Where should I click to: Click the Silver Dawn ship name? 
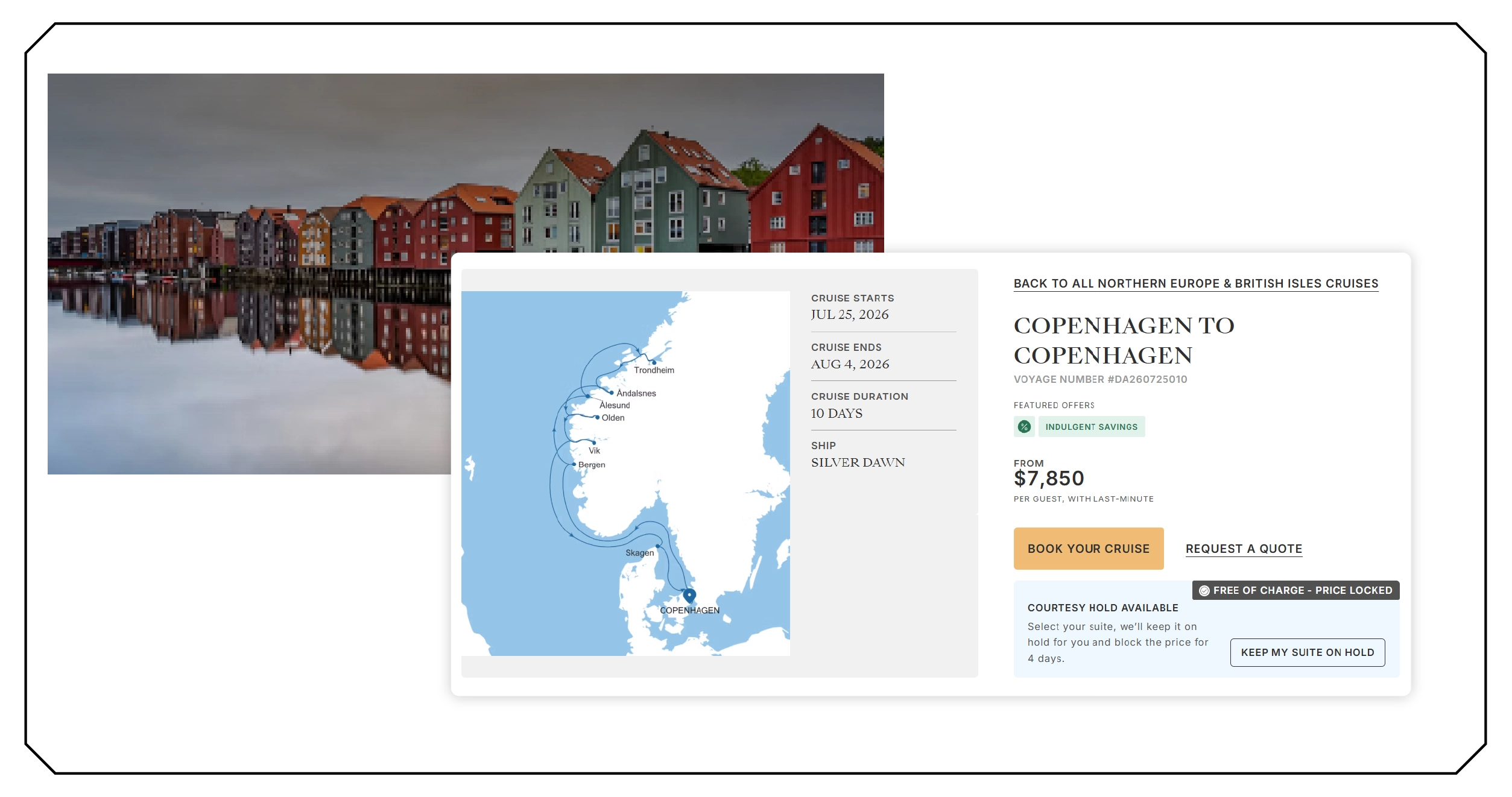coord(858,462)
